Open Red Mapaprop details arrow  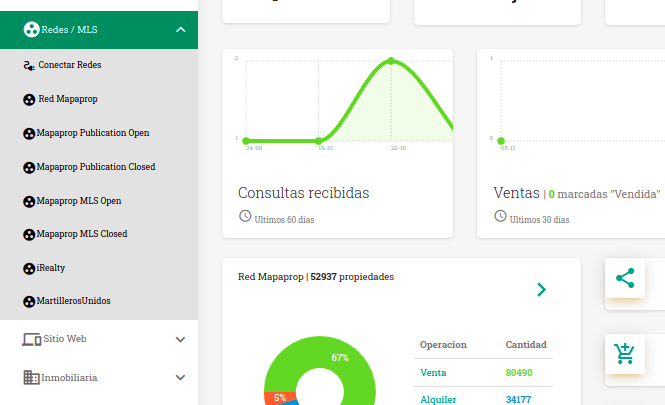pos(542,290)
